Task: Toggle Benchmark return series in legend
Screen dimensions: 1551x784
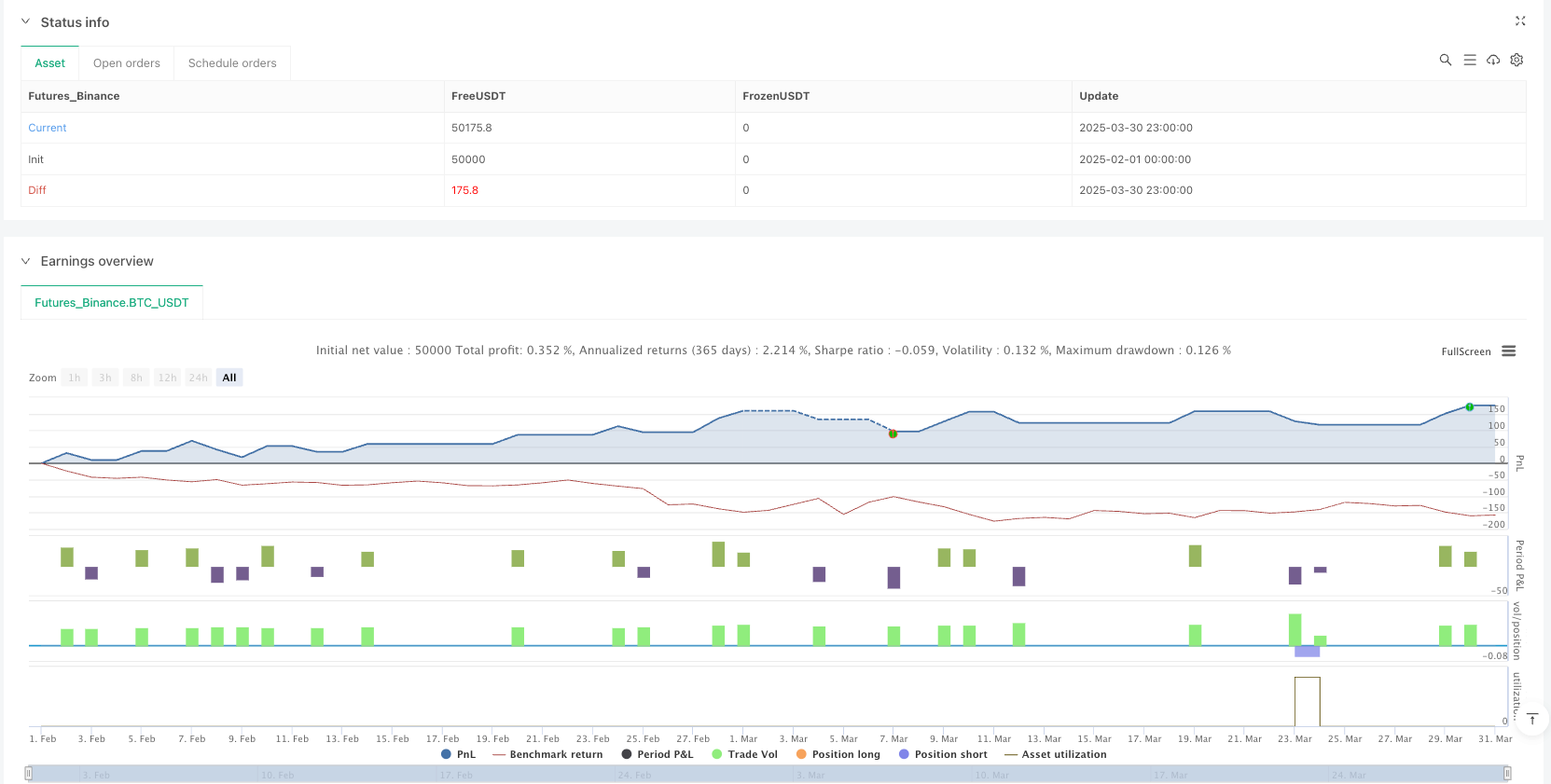Action: [x=547, y=754]
